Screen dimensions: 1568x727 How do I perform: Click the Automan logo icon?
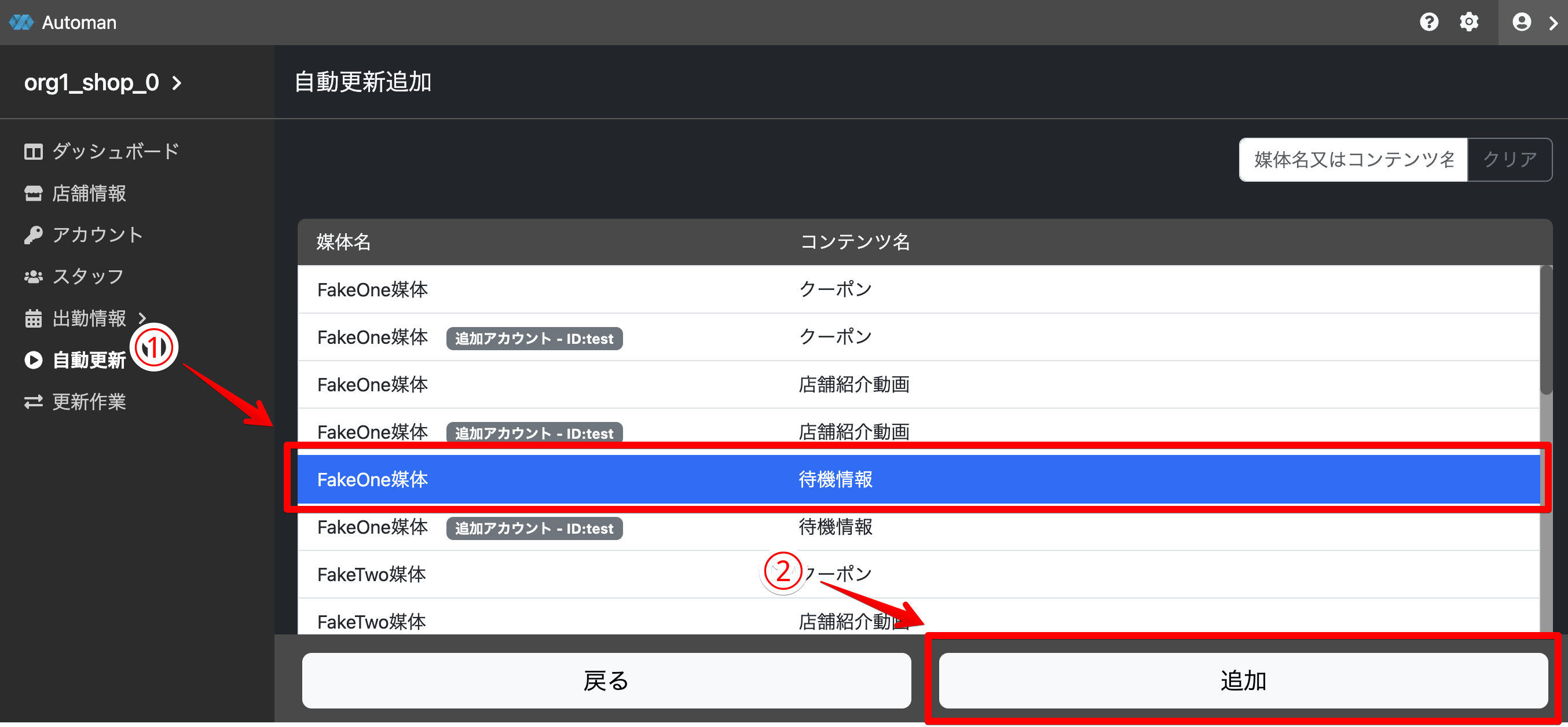click(21, 23)
